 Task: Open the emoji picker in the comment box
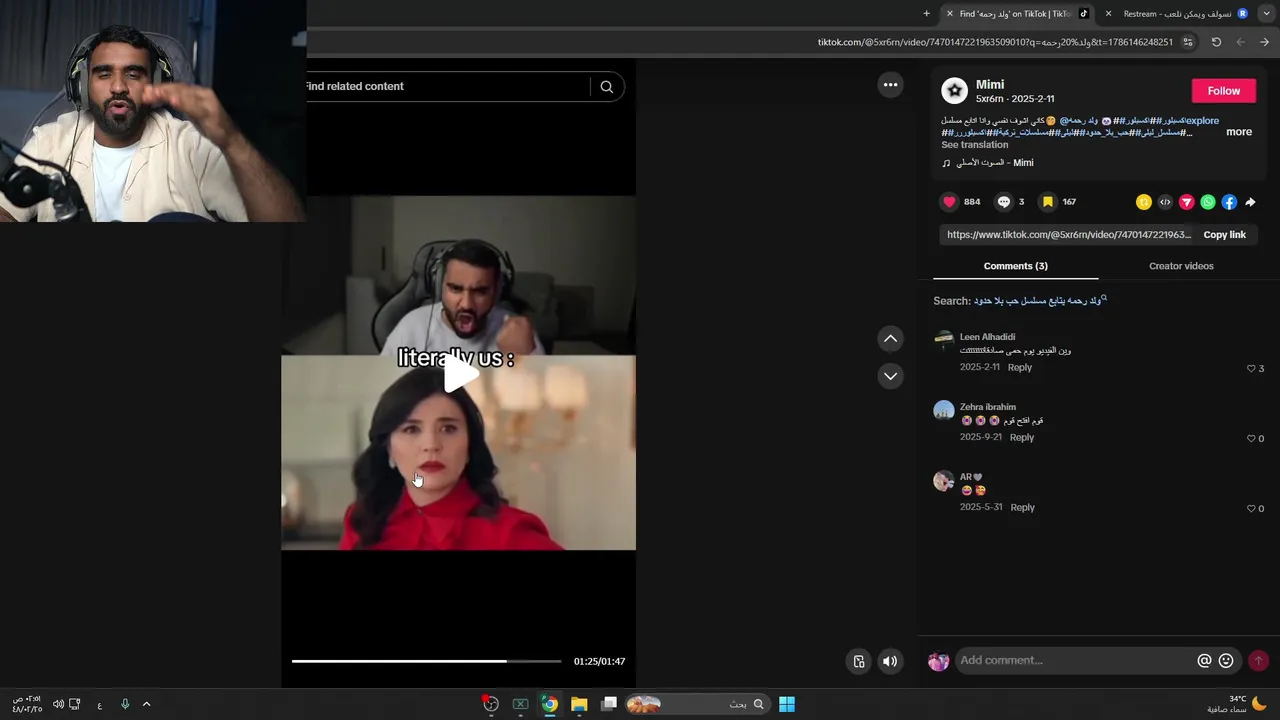tap(1226, 661)
